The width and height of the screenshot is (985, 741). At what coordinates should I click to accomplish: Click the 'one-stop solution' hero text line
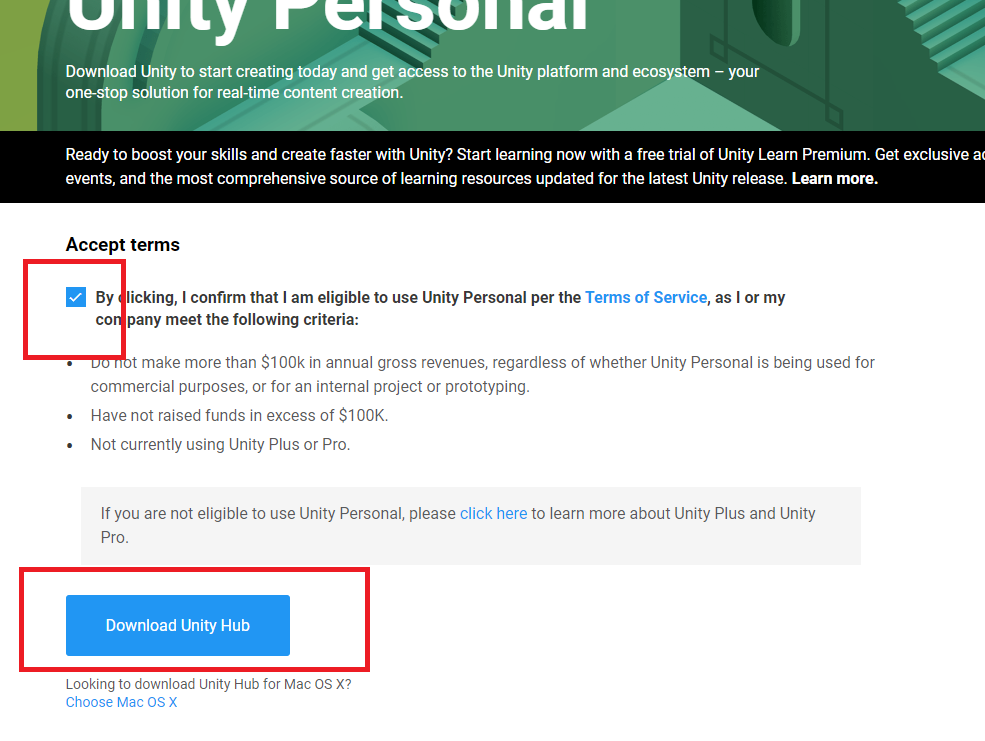(234, 92)
